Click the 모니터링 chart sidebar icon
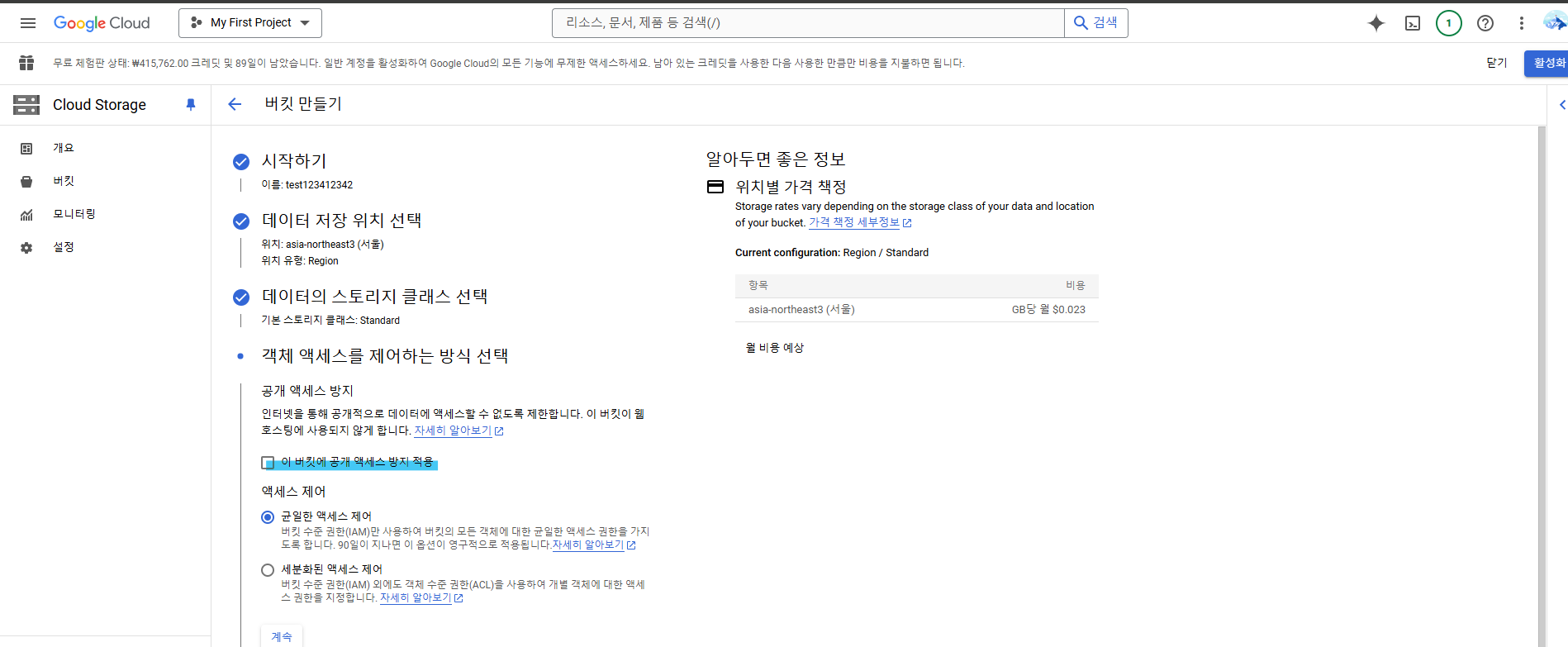1568x647 pixels. coord(26,215)
